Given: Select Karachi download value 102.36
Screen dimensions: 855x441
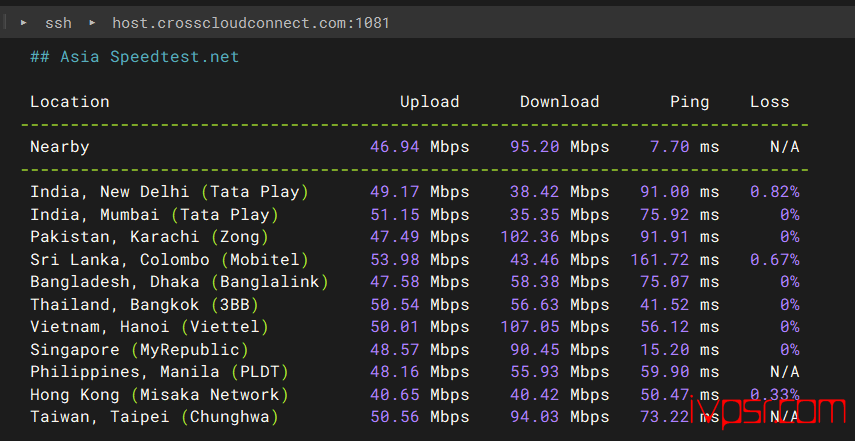Looking at the screenshot, I should 530,237.
